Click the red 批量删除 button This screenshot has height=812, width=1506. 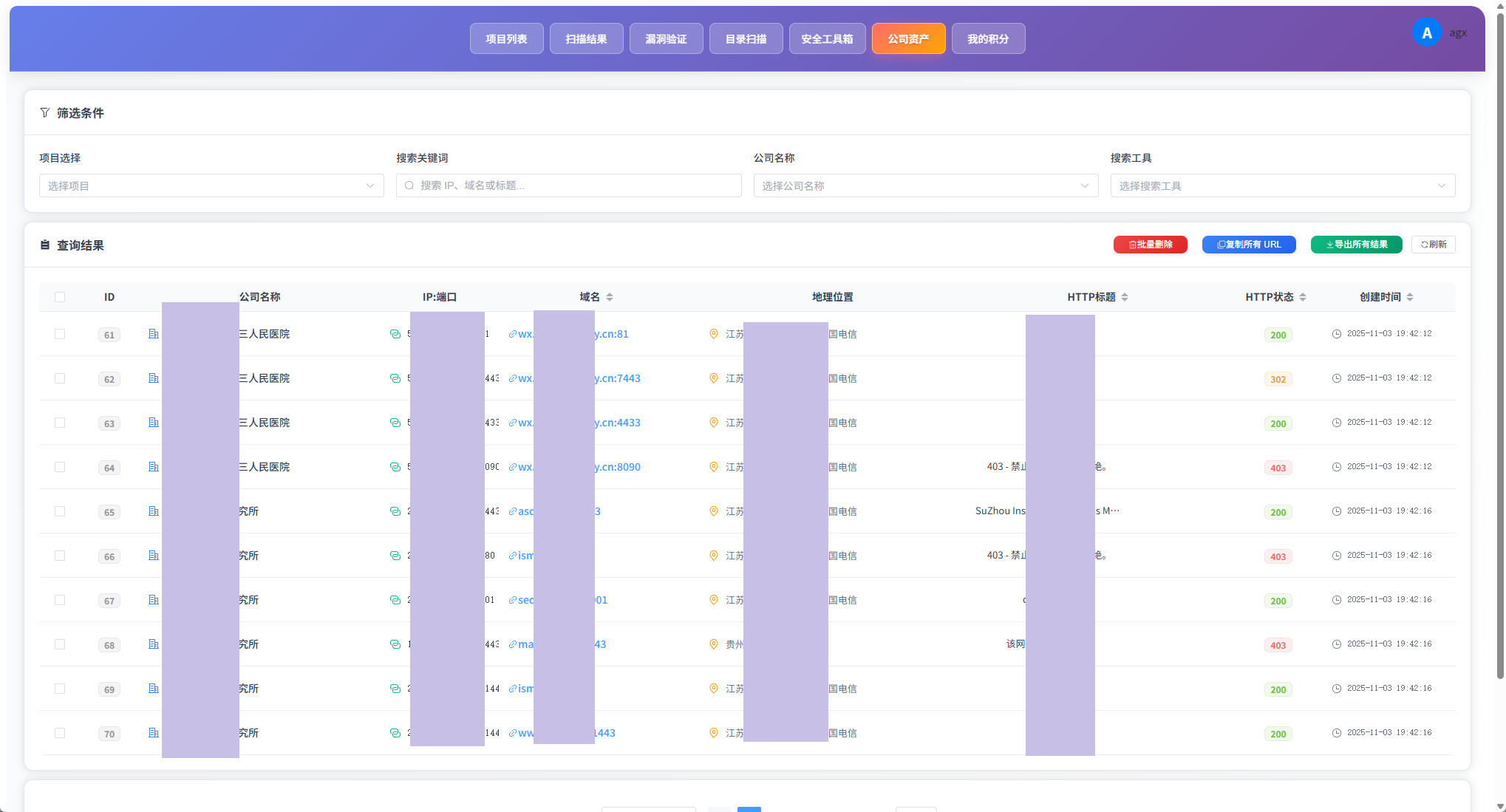(1151, 245)
